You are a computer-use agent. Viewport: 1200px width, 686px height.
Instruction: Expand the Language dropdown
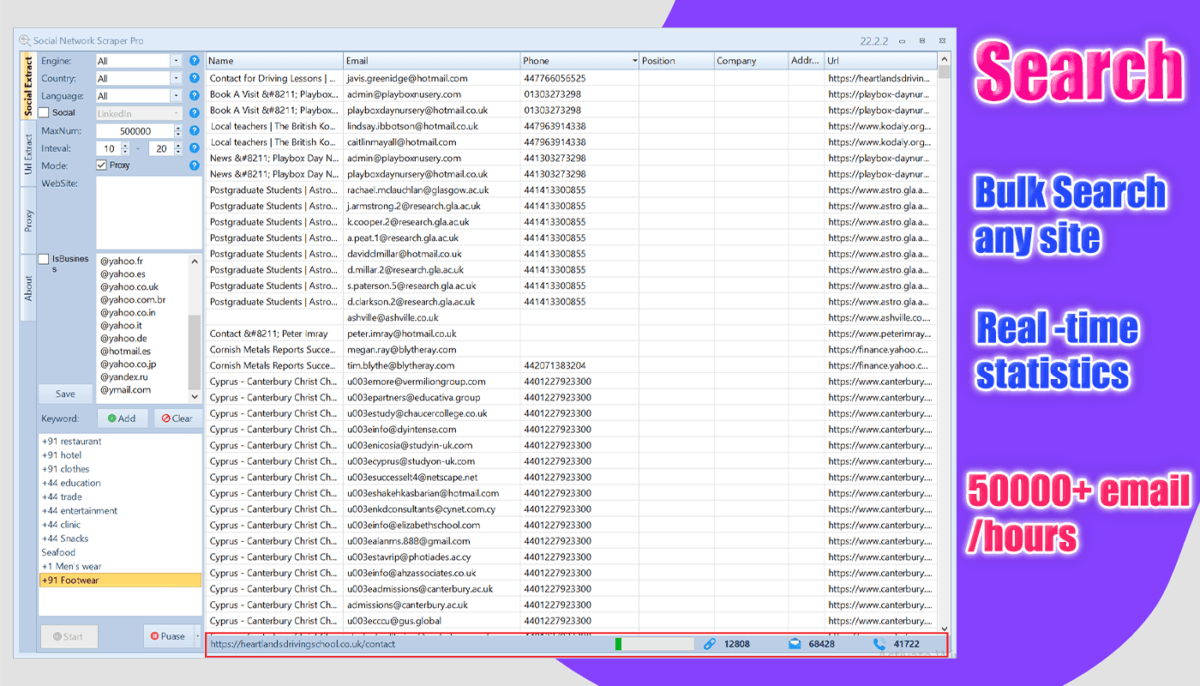[x=176, y=96]
